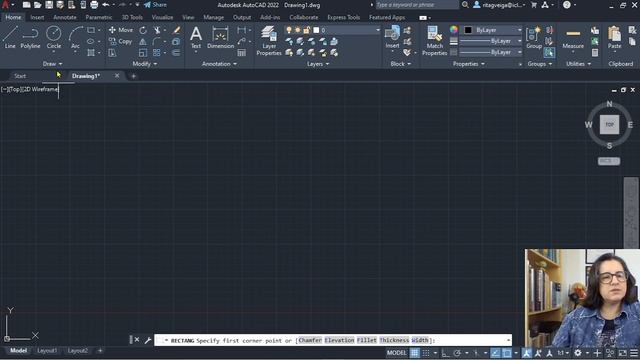Click the Copy tool

coord(120,41)
